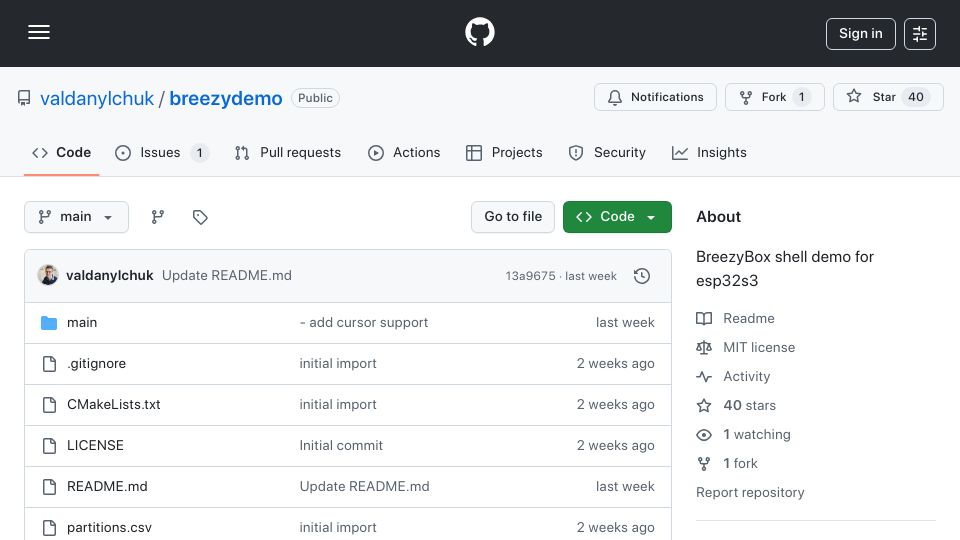Screen dimensions: 960x540
Task: Open the hamburger navigation menu
Action: point(39,32)
